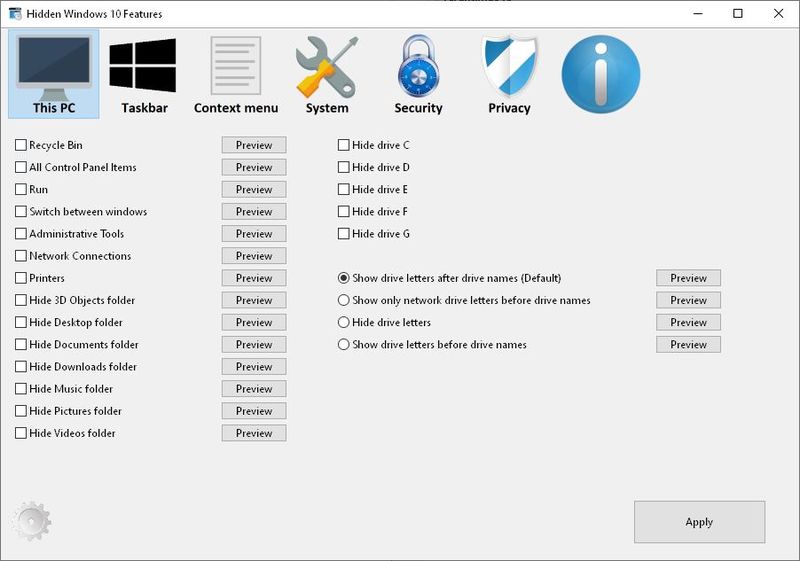The height and width of the screenshot is (561, 800).
Task: Toggle Hide drive E
Action: coord(343,189)
